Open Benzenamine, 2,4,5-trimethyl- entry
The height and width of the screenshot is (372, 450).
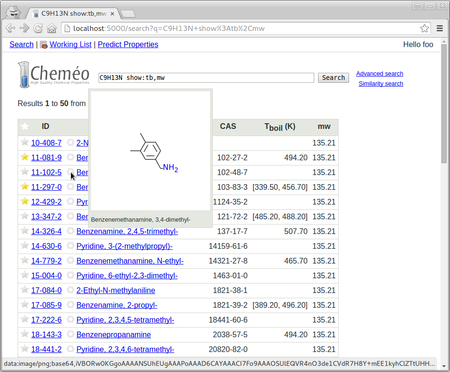127,231
